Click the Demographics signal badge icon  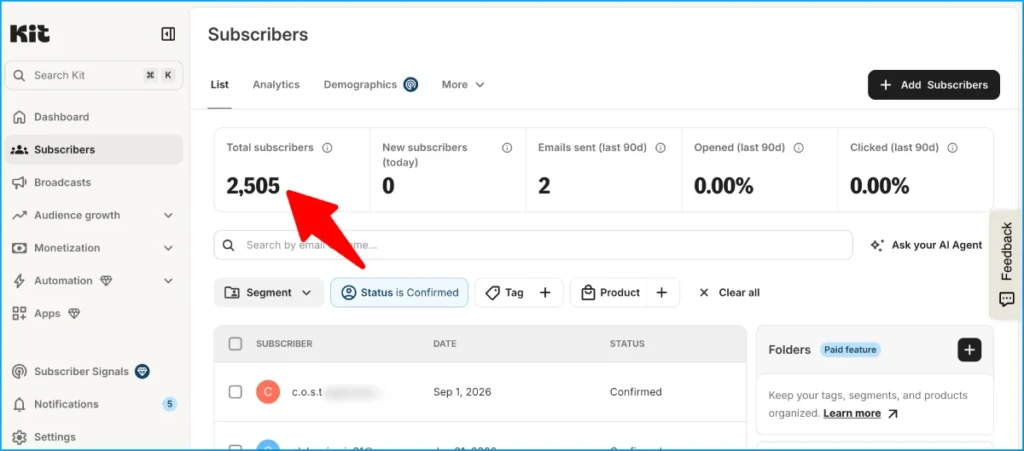pyautogui.click(x=410, y=85)
